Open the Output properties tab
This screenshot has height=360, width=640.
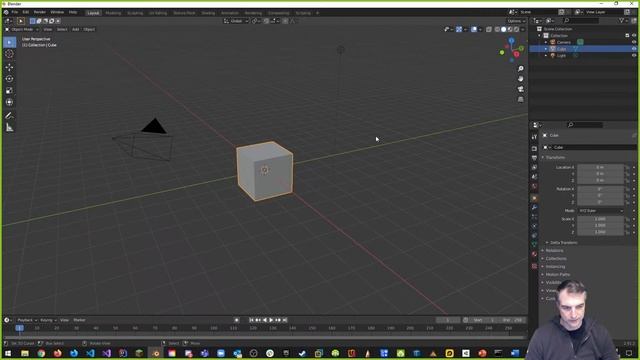coord(534,158)
